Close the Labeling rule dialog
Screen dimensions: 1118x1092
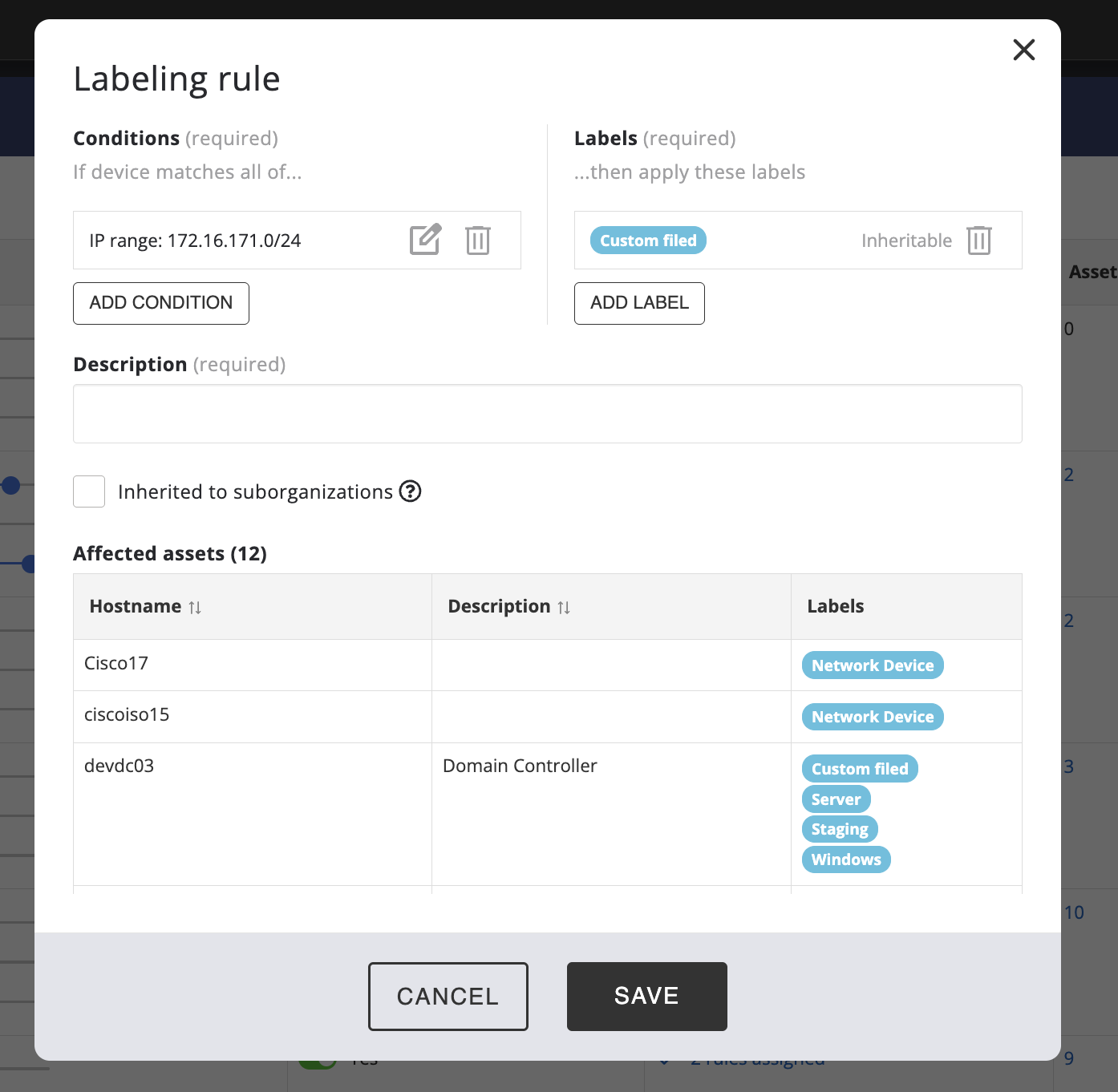1023,50
